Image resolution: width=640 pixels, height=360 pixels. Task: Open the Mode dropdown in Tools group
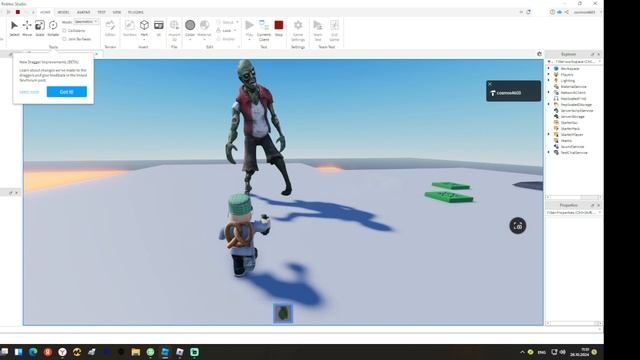click(86, 22)
